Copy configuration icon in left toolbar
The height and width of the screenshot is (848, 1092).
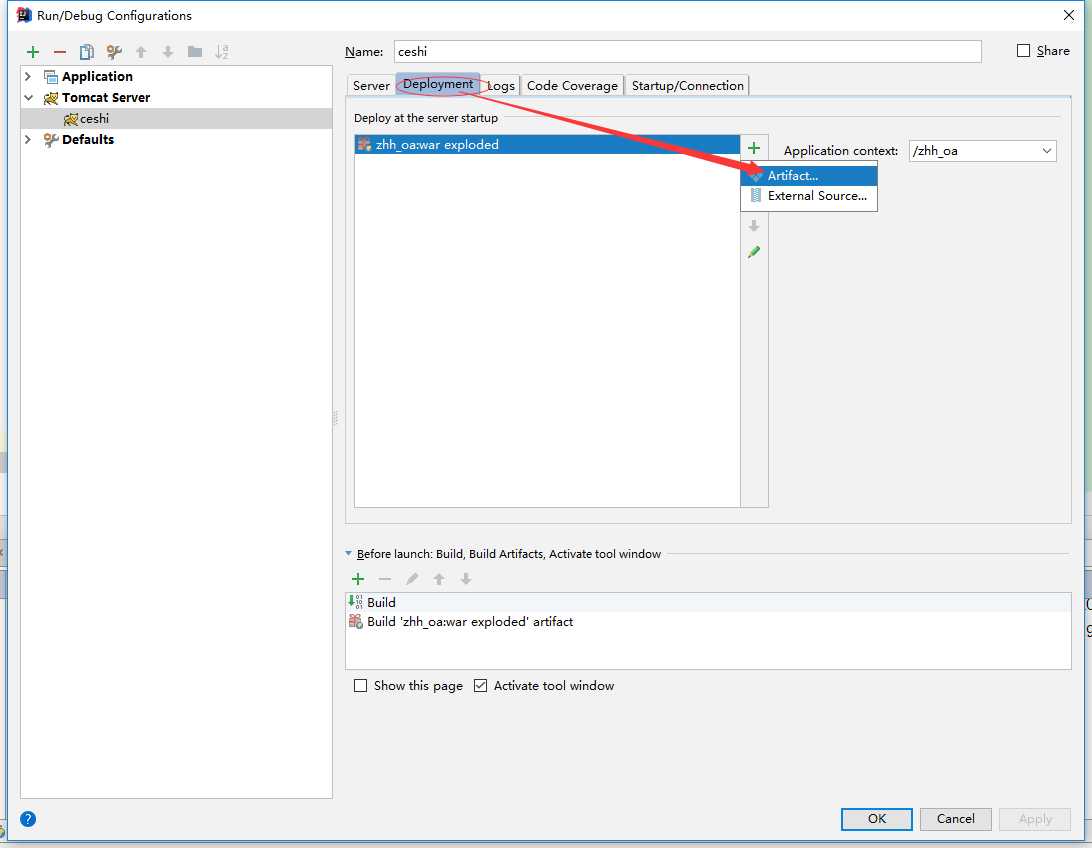86,52
